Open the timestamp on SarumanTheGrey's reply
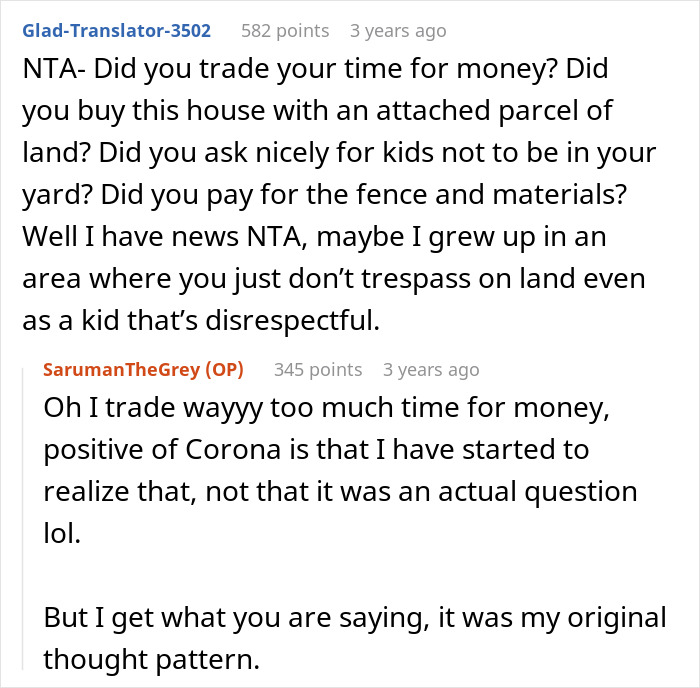 pos(431,370)
